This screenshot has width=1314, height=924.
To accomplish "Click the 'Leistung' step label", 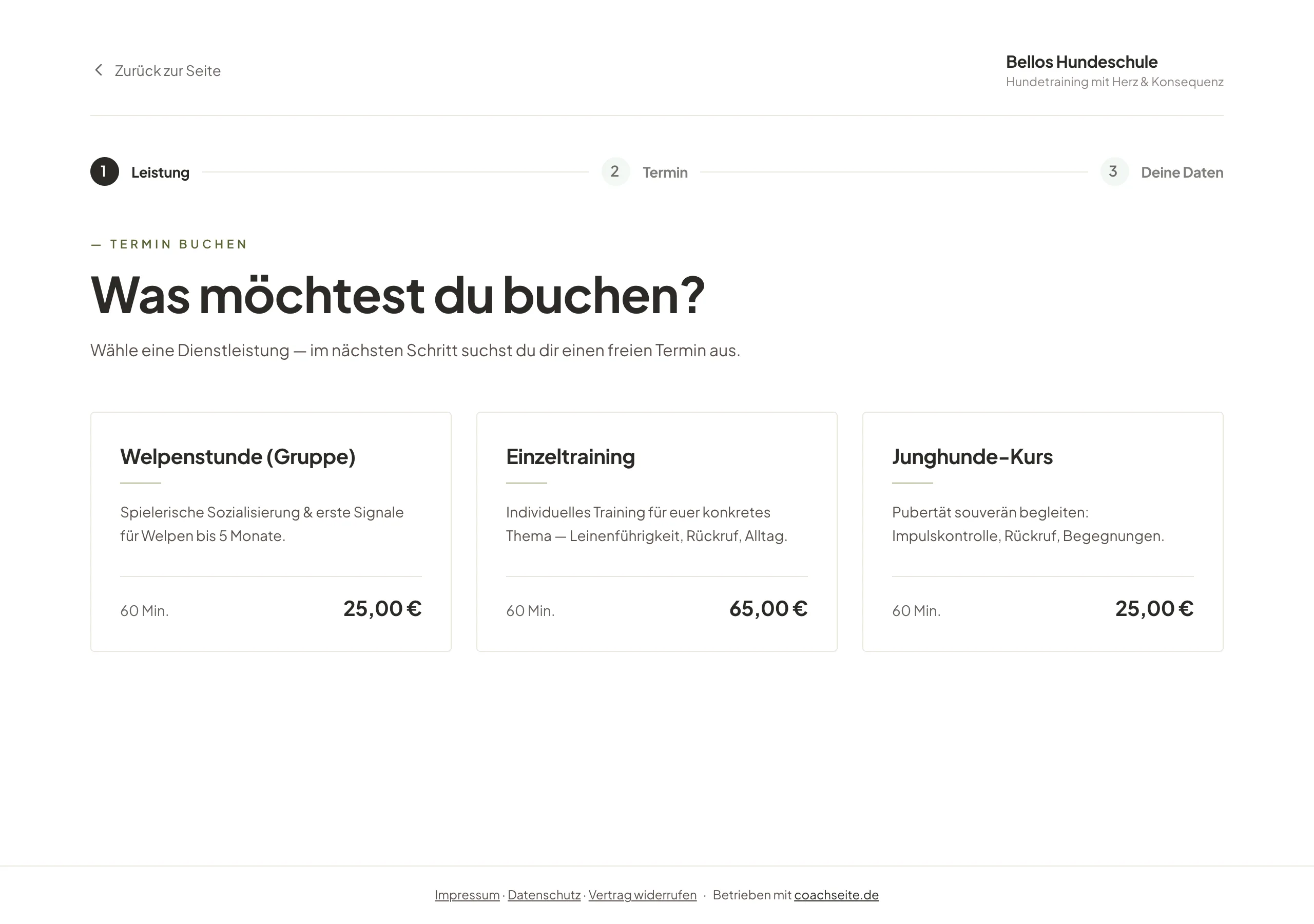I will 160,172.
